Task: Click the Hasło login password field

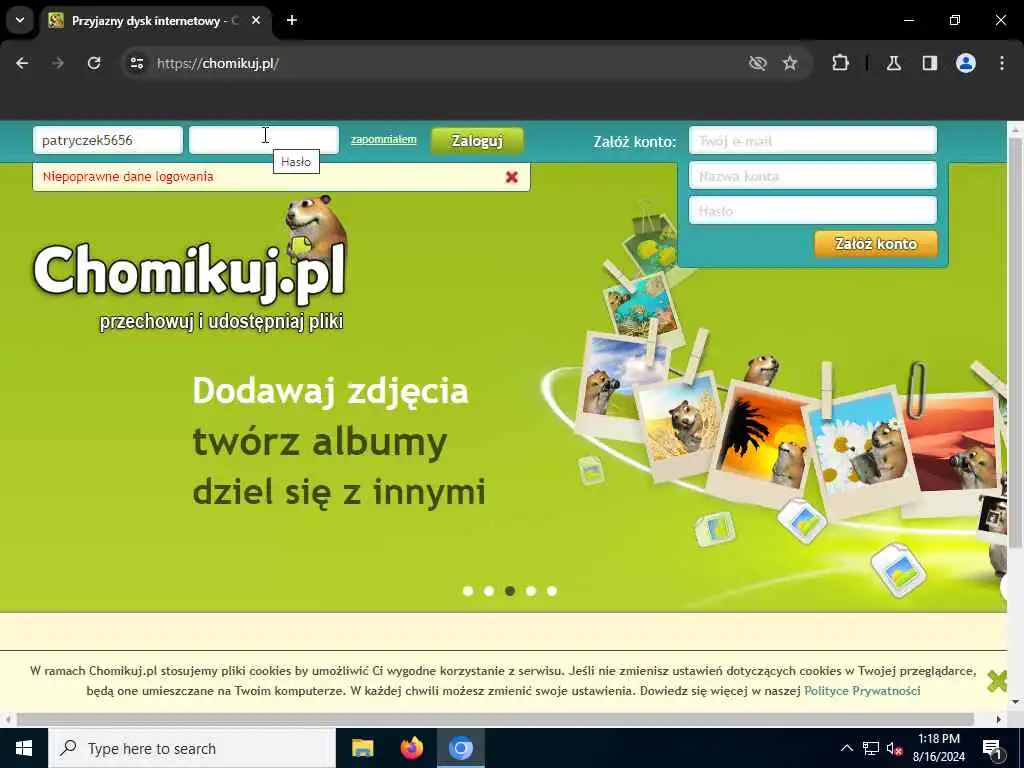Action: (x=264, y=140)
